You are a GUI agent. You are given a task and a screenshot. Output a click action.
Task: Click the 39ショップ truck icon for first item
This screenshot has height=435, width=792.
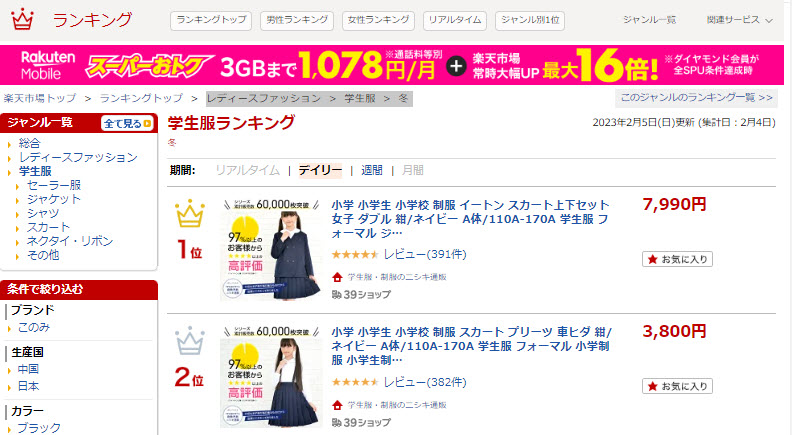click(336, 294)
